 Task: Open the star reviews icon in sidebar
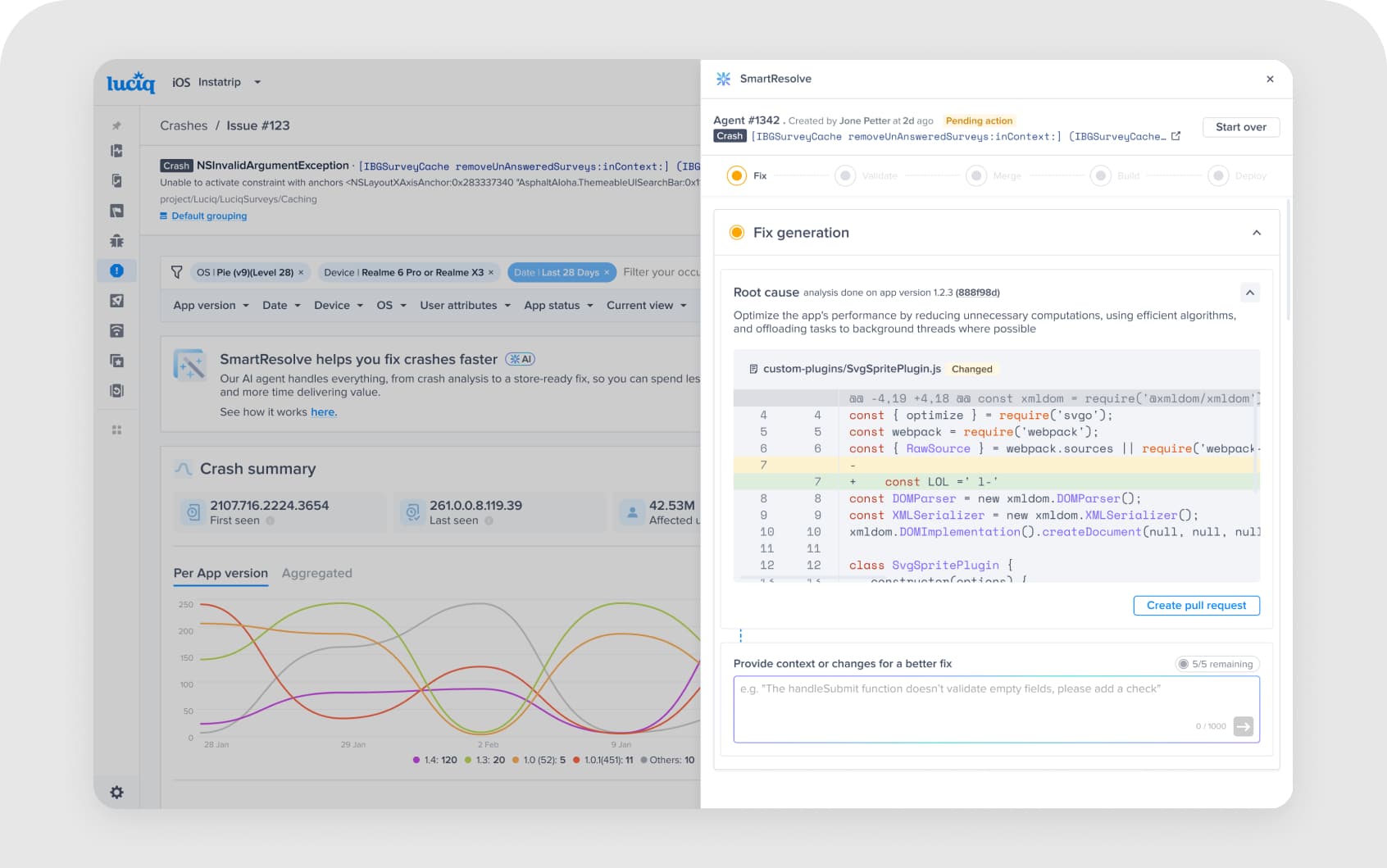click(x=116, y=361)
